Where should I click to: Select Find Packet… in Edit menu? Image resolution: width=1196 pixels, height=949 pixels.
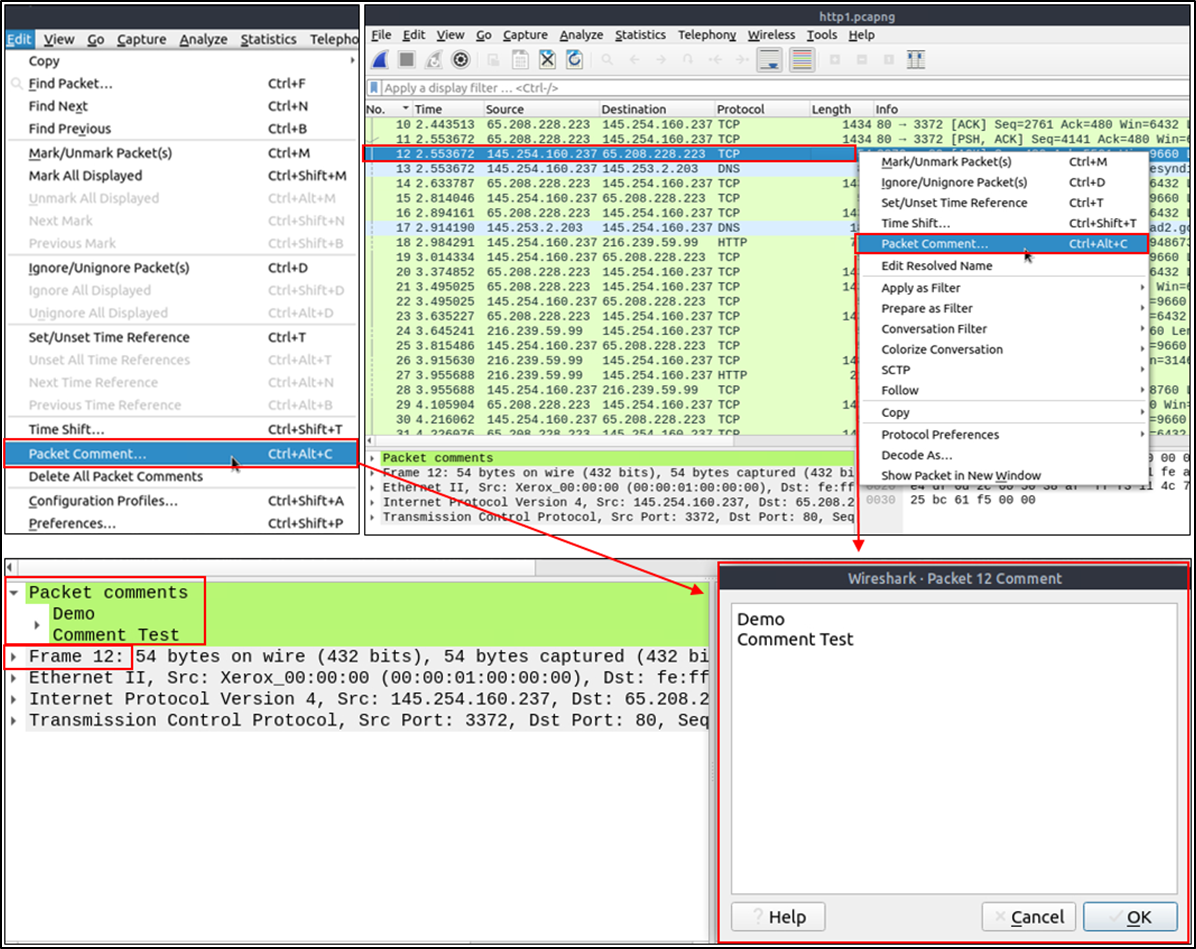tap(182, 83)
